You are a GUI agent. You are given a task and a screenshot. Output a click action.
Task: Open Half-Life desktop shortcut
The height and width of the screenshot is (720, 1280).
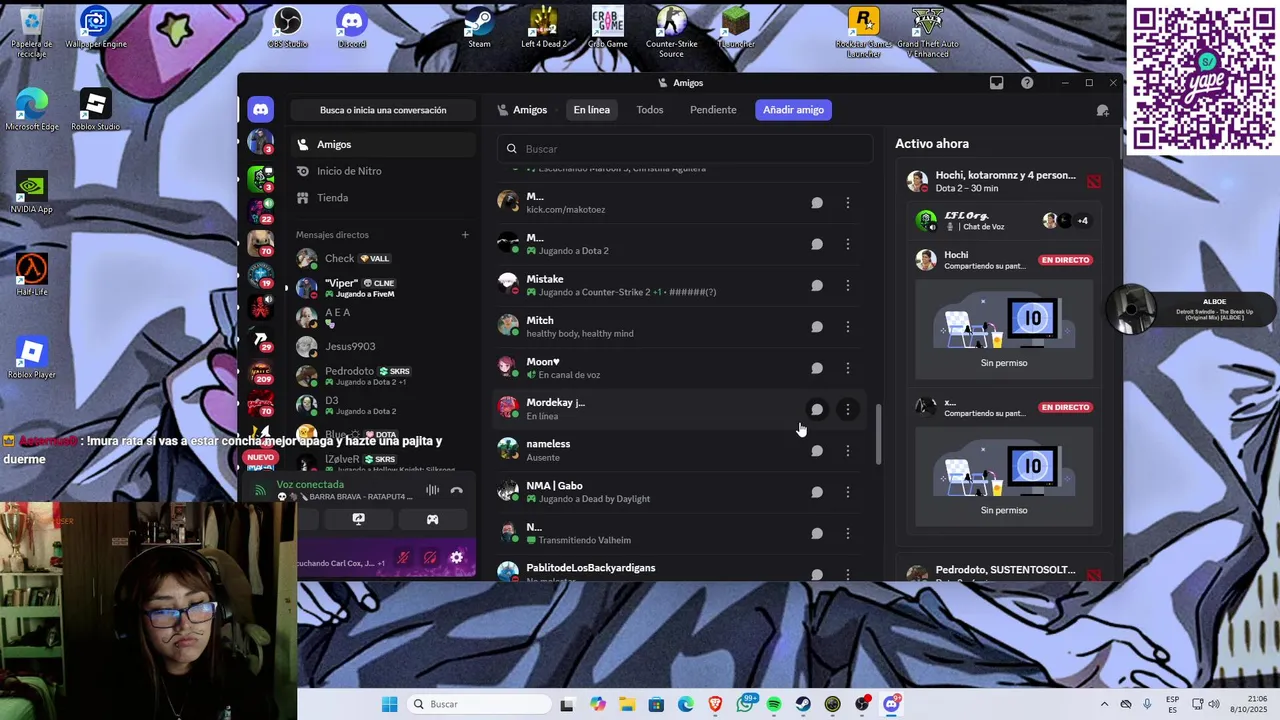pyautogui.click(x=31, y=275)
